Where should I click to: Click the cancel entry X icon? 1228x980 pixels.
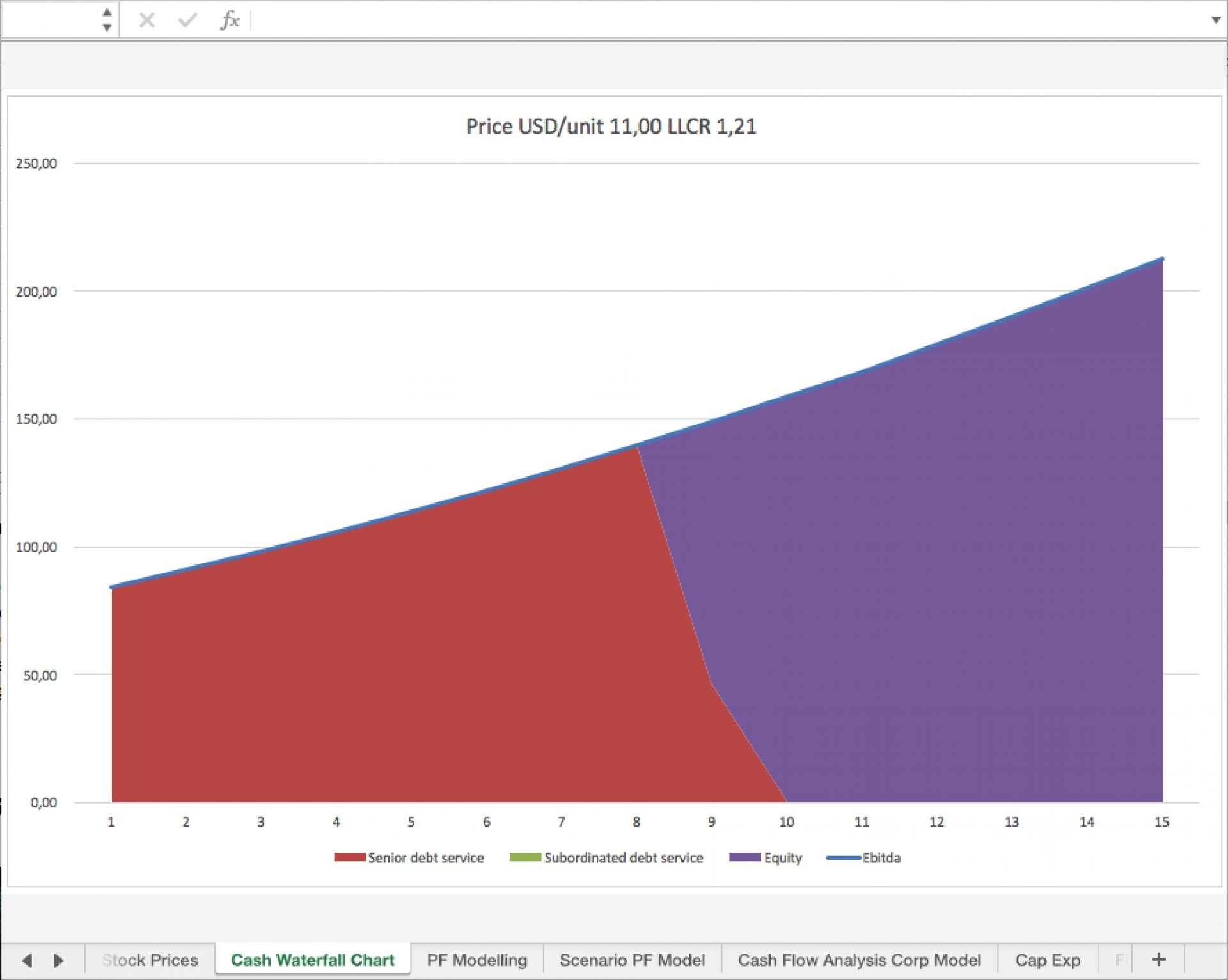point(146,20)
